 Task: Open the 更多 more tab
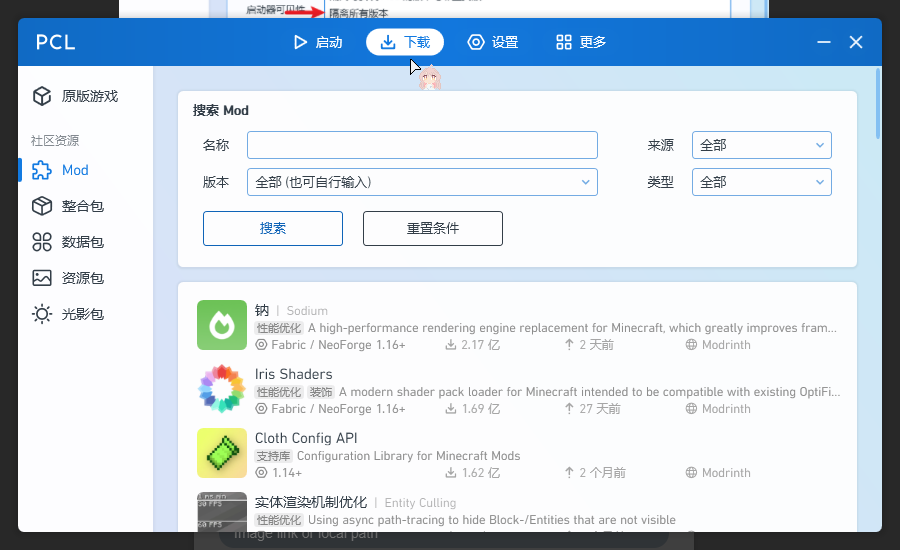(x=581, y=42)
